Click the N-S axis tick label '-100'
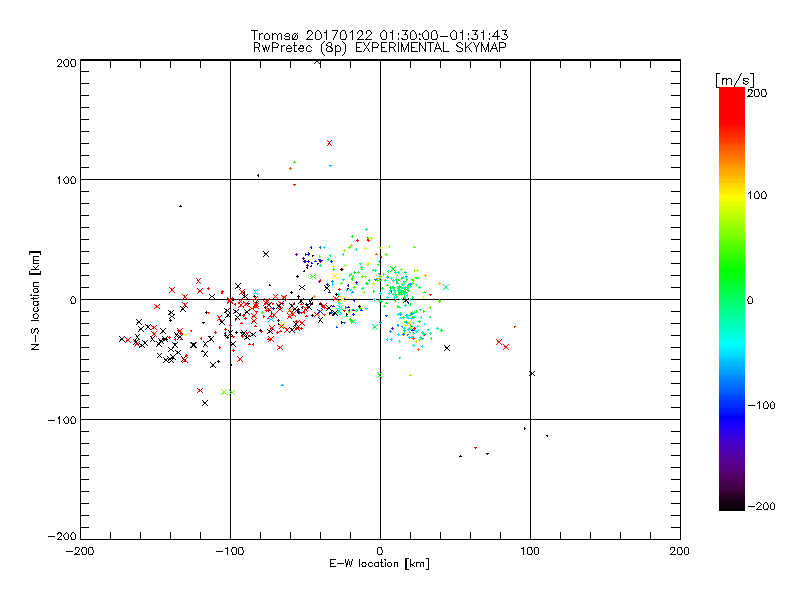The image size is (800, 600). pyautogui.click(x=62, y=420)
